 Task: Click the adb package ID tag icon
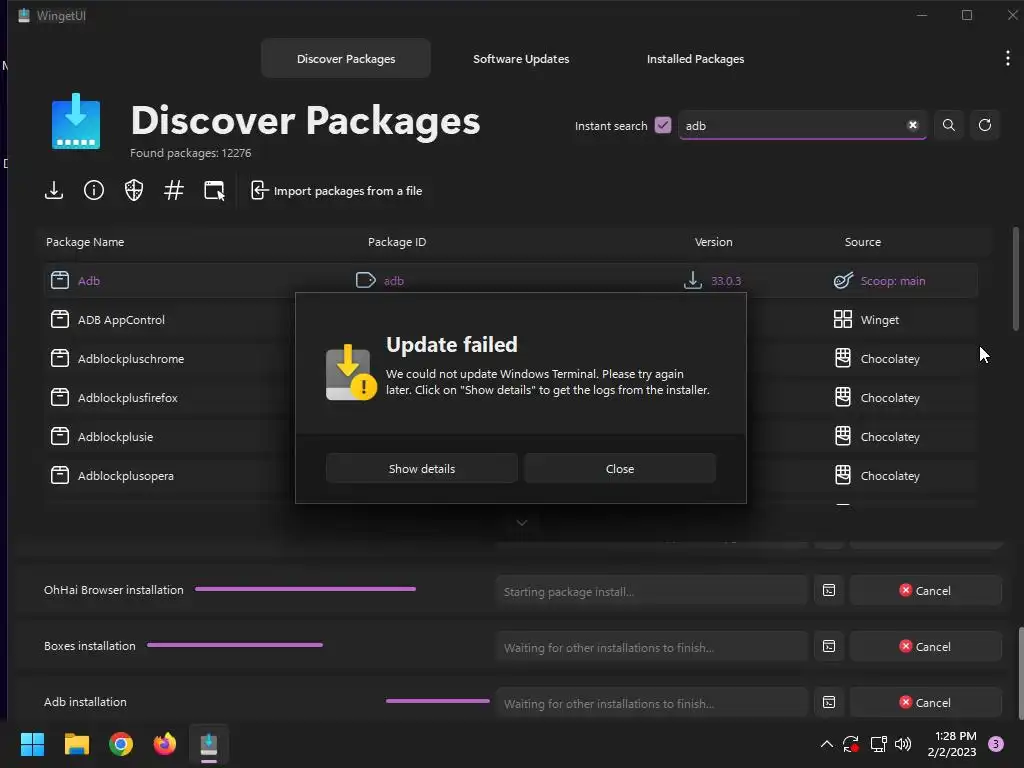(x=365, y=281)
